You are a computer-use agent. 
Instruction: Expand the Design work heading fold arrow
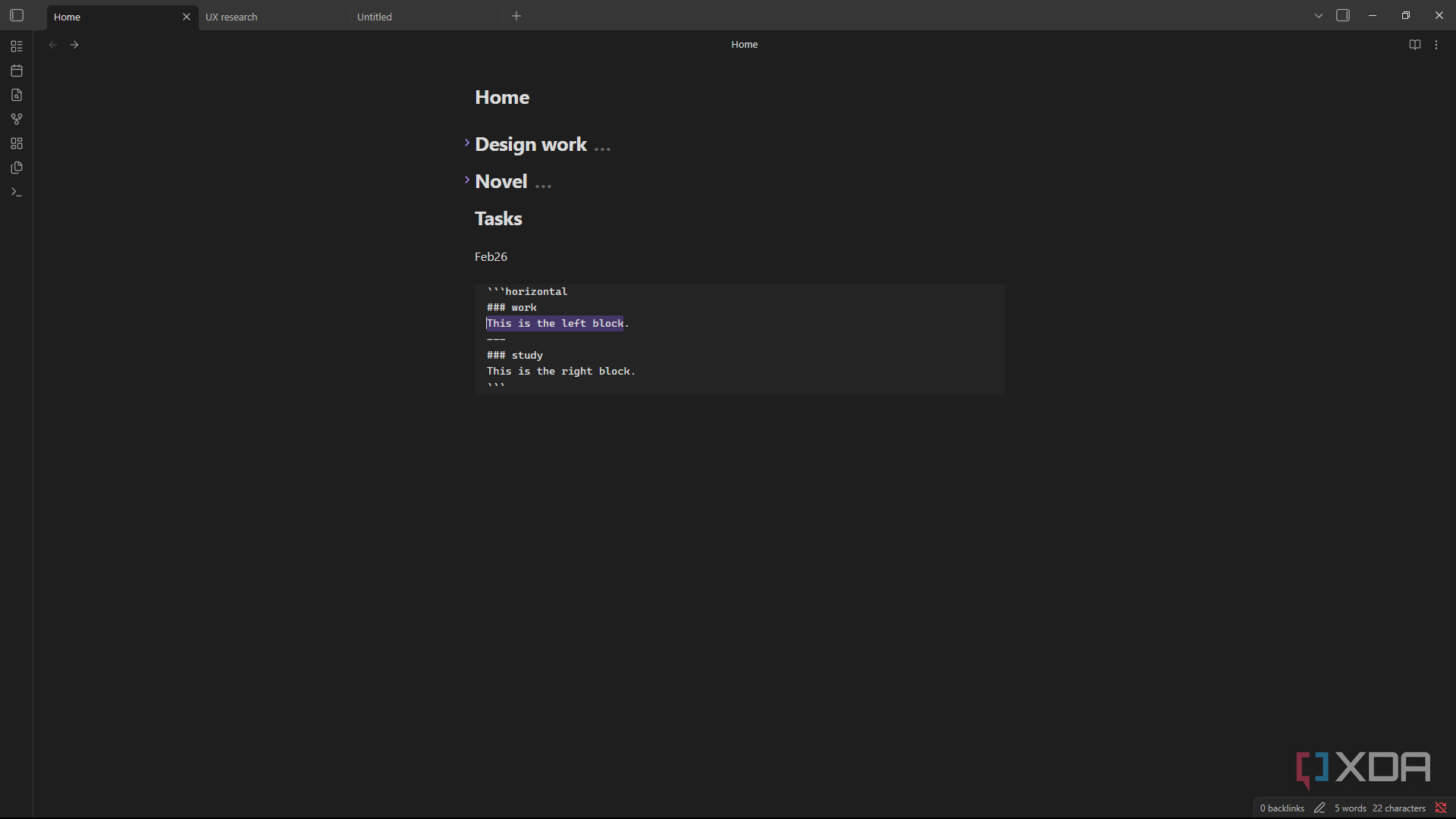tap(467, 143)
